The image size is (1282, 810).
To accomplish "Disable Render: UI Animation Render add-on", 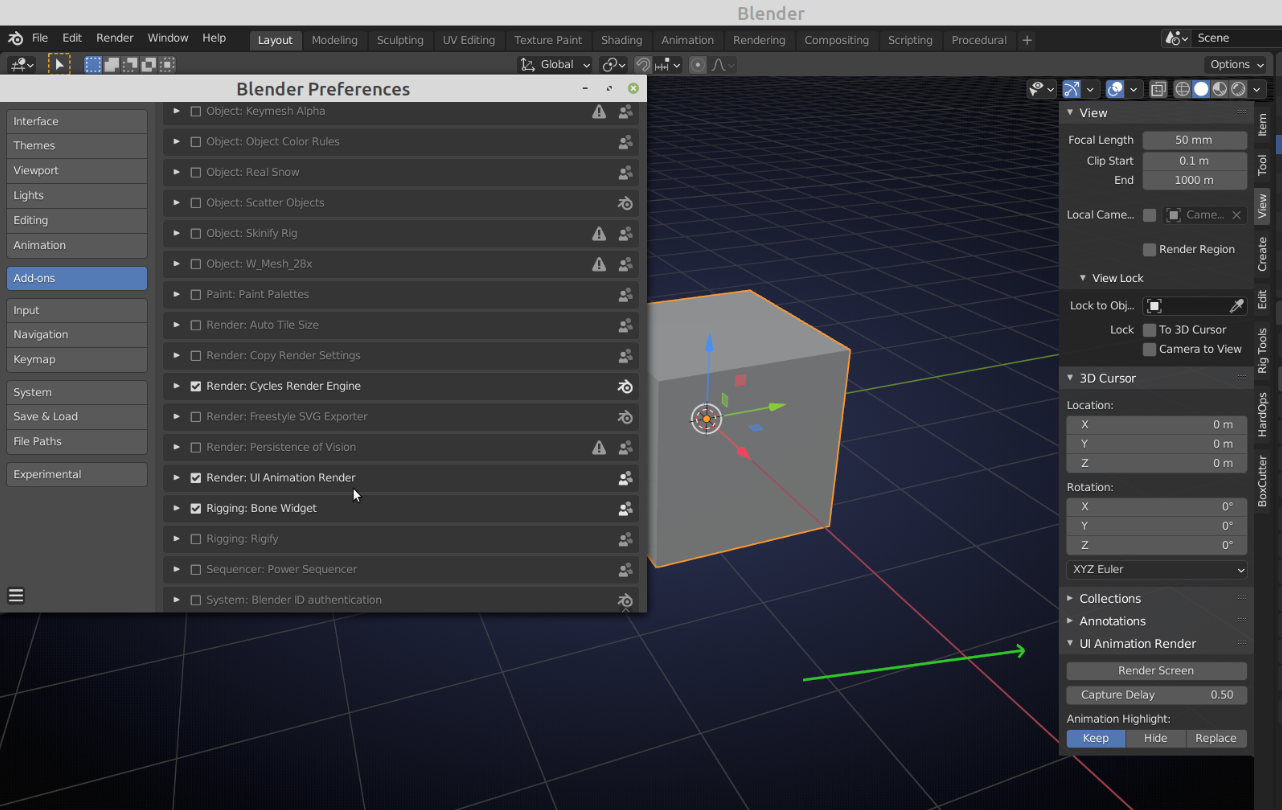I will (196, 478).
